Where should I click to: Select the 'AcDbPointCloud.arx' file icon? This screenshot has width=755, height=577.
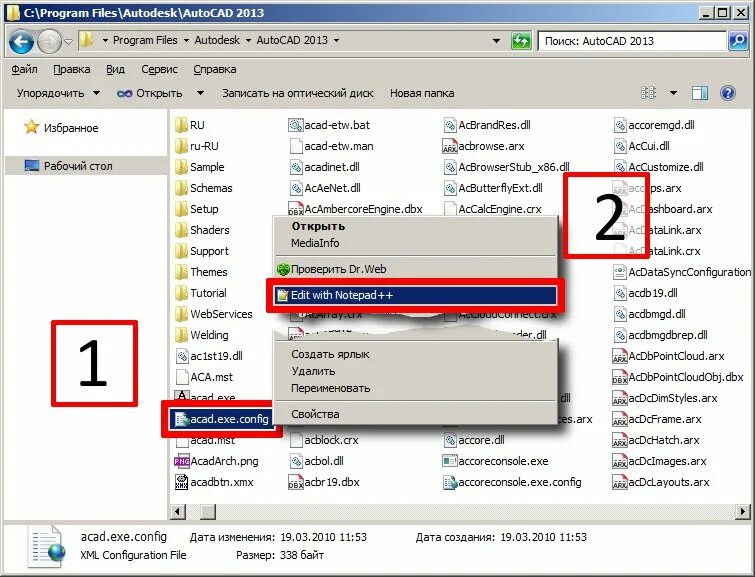coord(619,356)
